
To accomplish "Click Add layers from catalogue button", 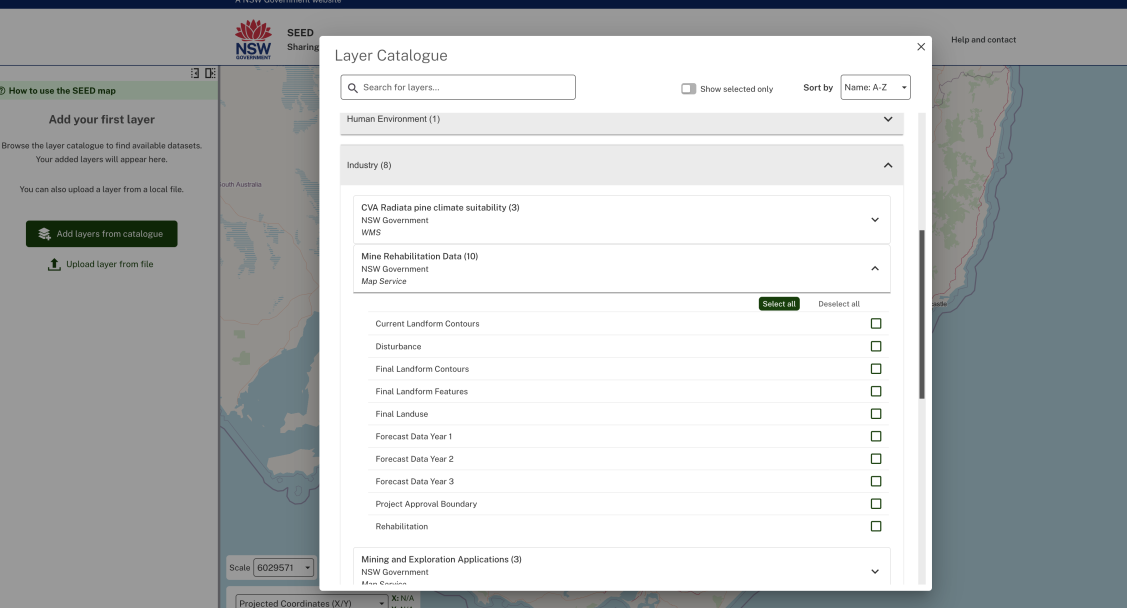I will click(x=101, y=234).
